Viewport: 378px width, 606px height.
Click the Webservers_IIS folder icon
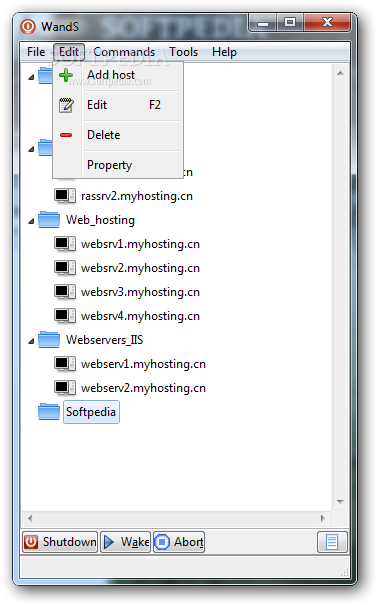coord(49,339)
